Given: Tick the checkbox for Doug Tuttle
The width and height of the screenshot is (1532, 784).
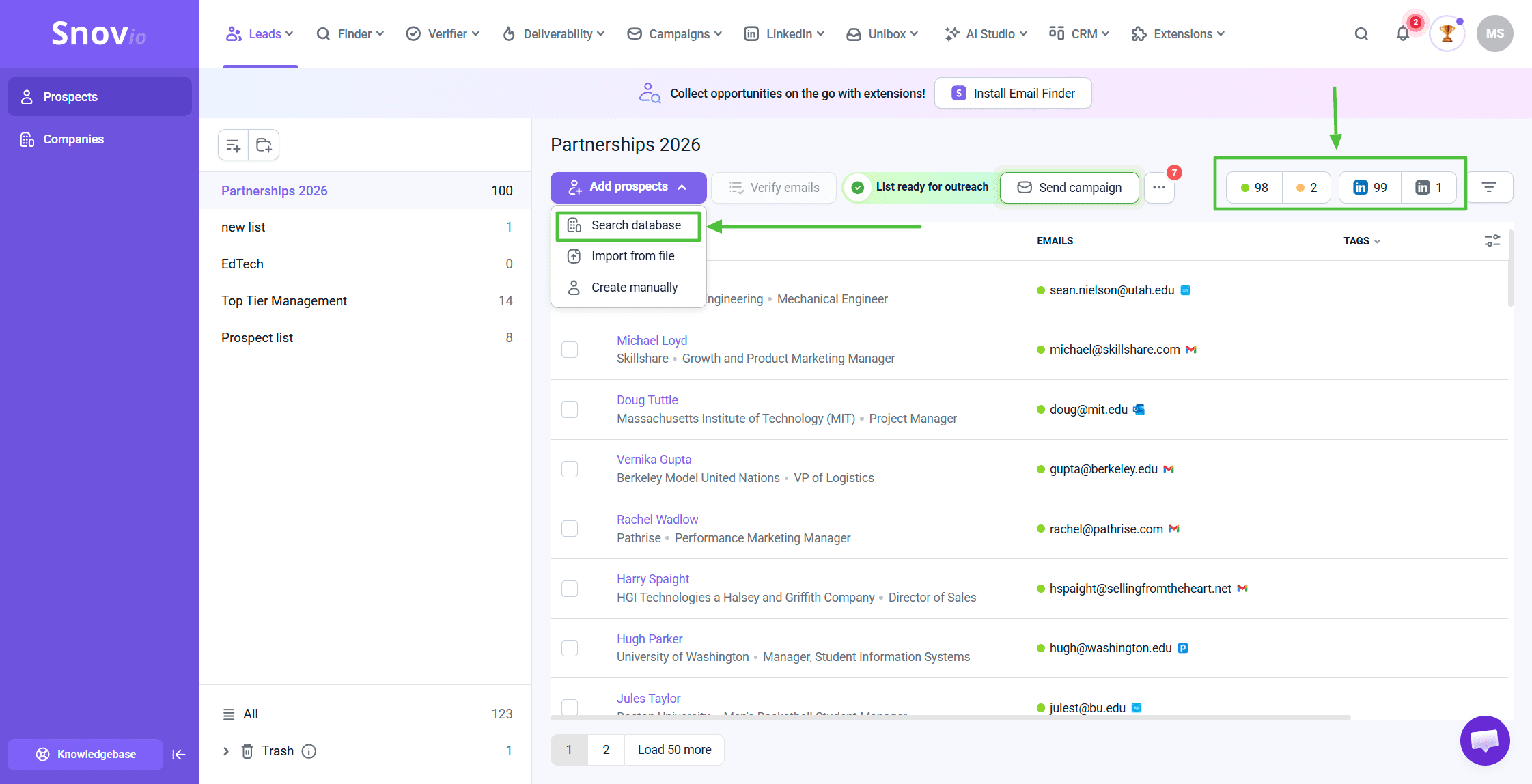Looking at the screenshot, I should tap(570, 410).
